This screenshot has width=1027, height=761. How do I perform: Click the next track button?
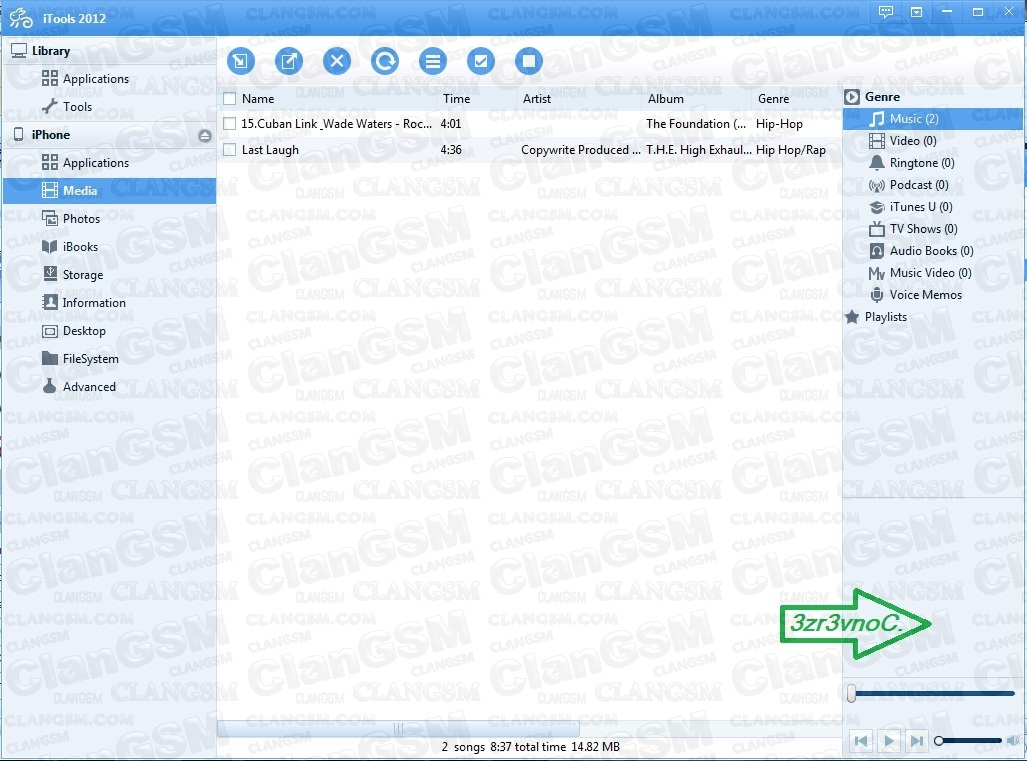pyautogui.click(x=917, y=741)
